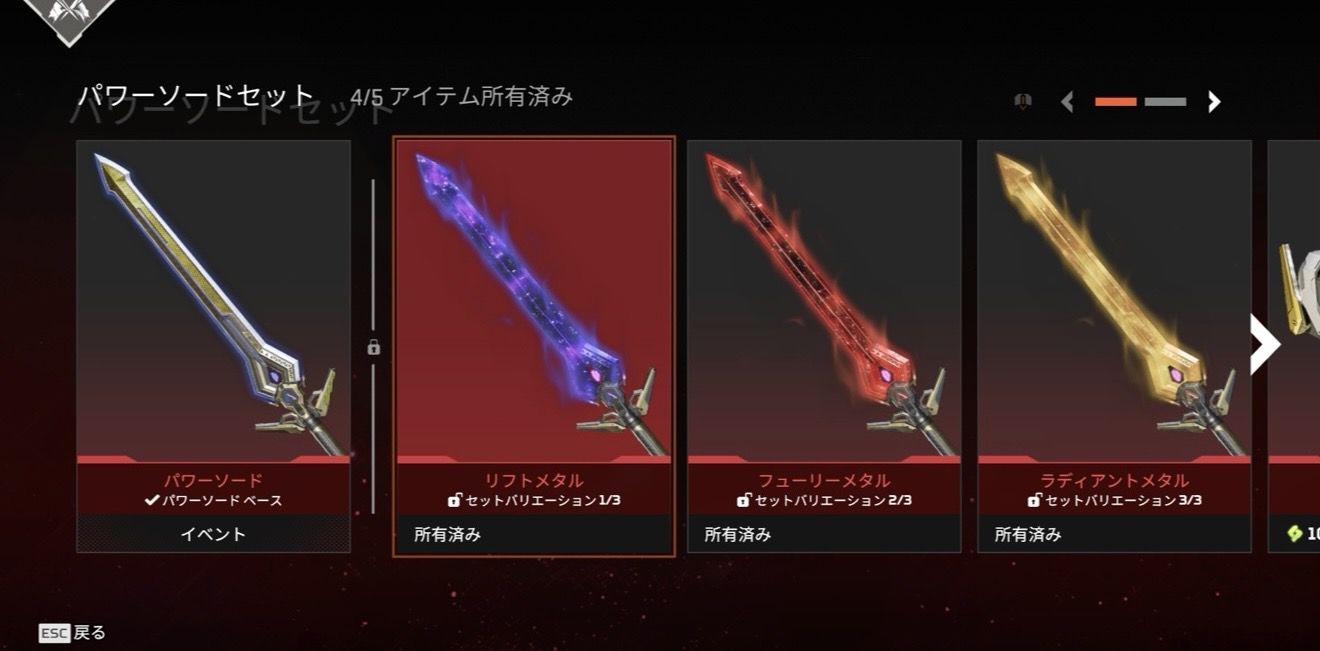Go to previous page with left arrow
The width and height of the screenshot is (1320, 651).
pos(1067,101)
